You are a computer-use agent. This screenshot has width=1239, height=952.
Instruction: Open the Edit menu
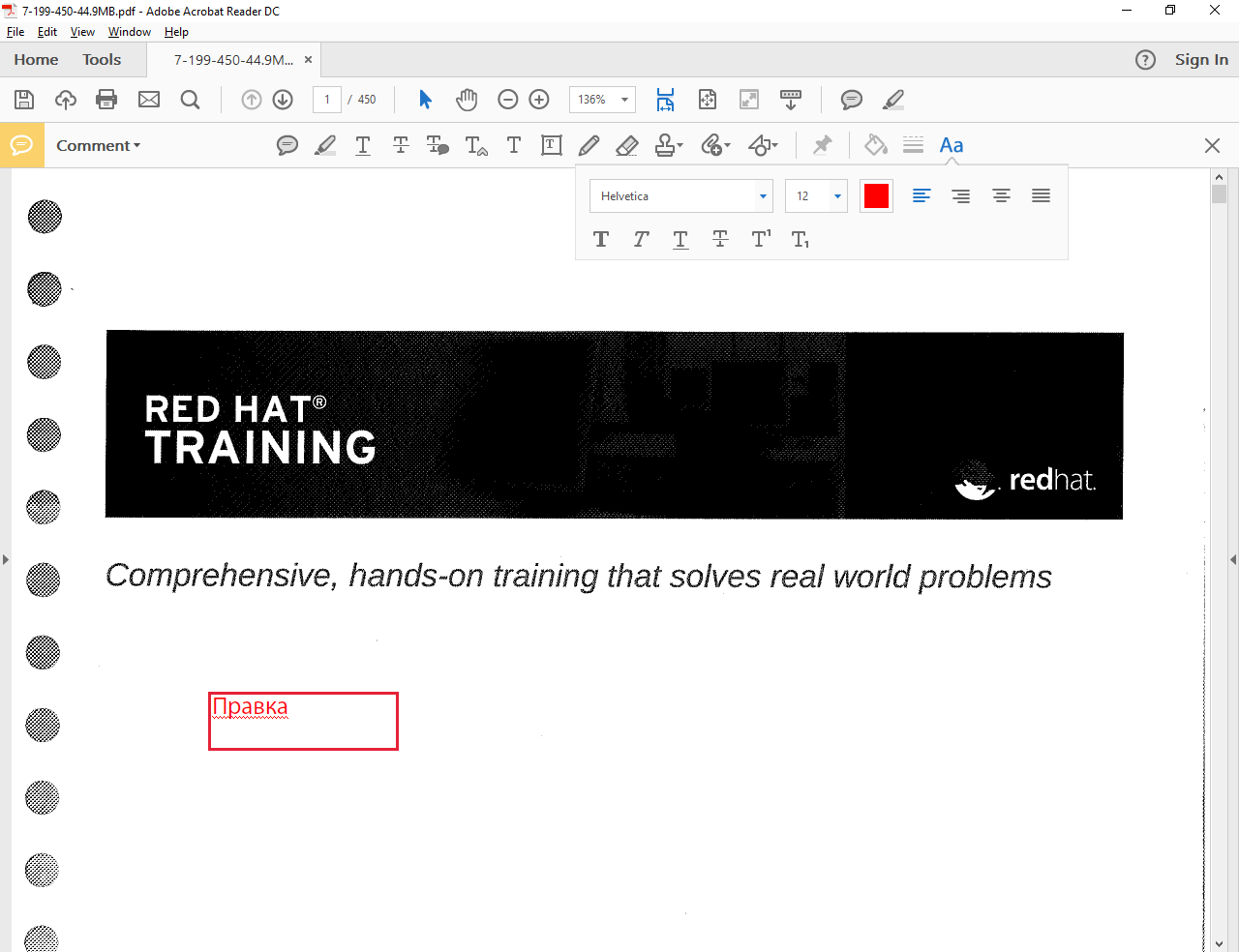46,32
